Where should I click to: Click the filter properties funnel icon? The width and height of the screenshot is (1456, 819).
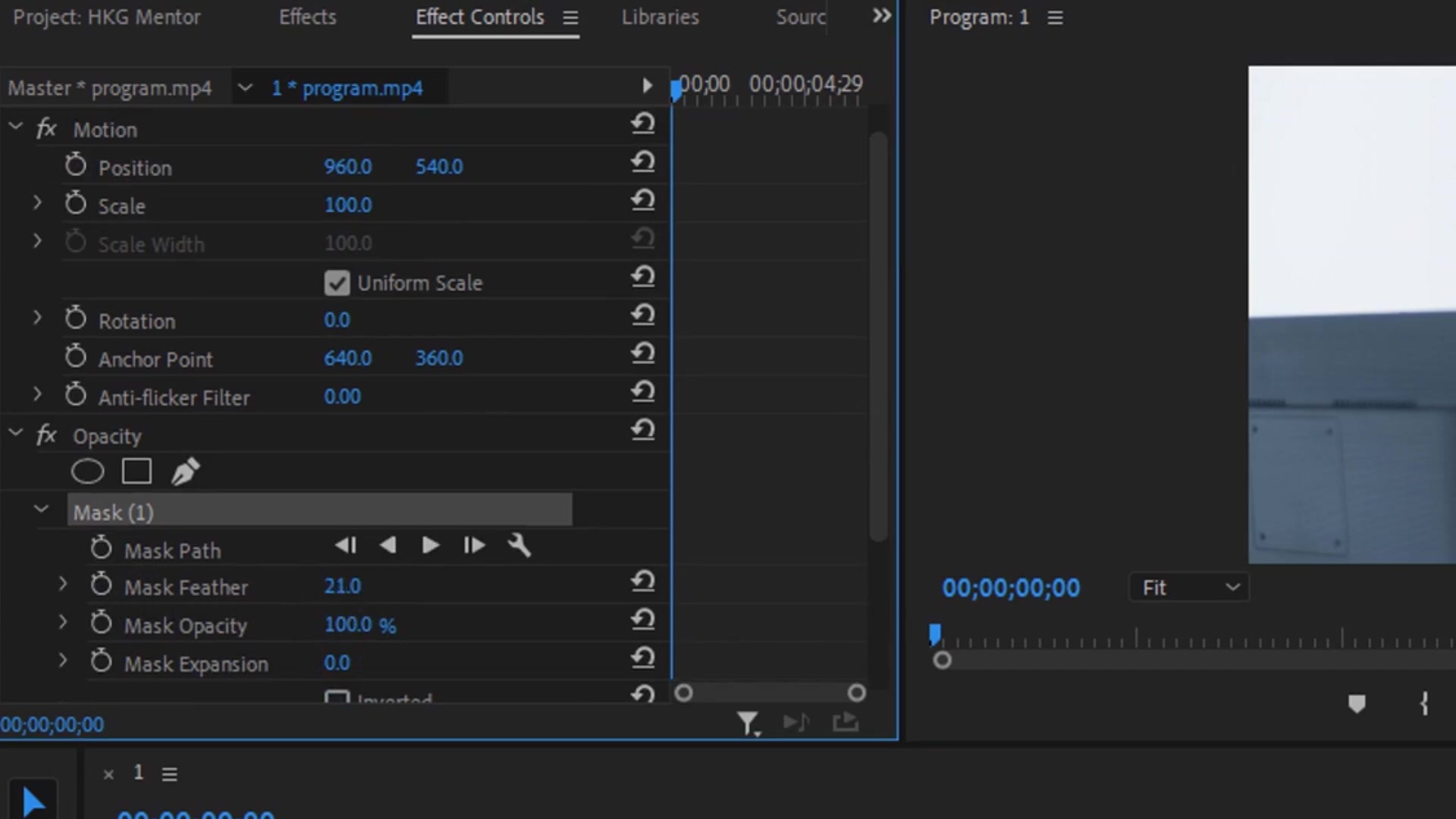tap(748, 723)
